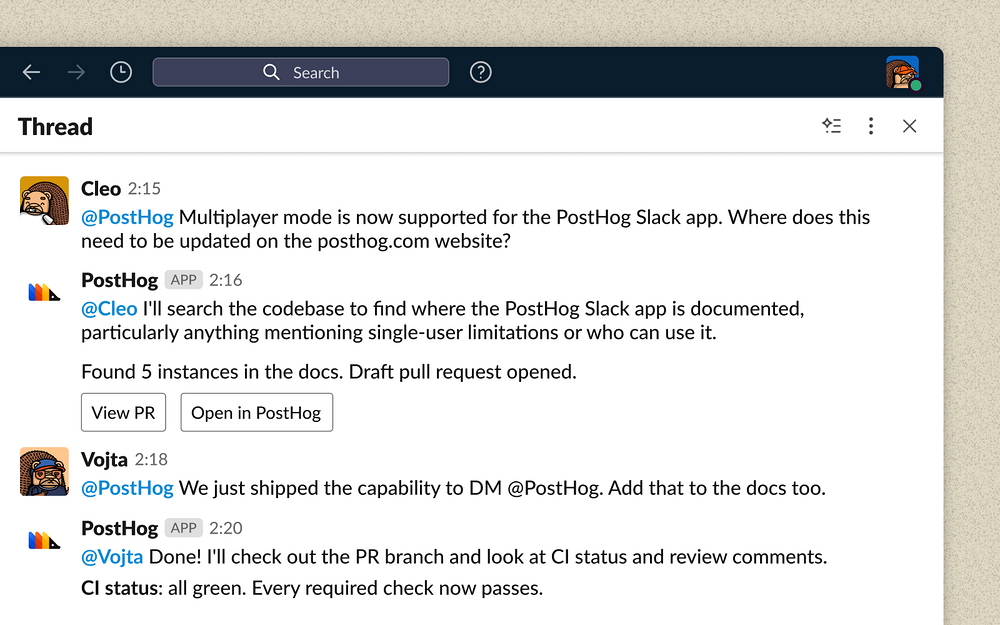Close the Thread panel
This screenshot has height=625, width=1000.
point(909,126)
